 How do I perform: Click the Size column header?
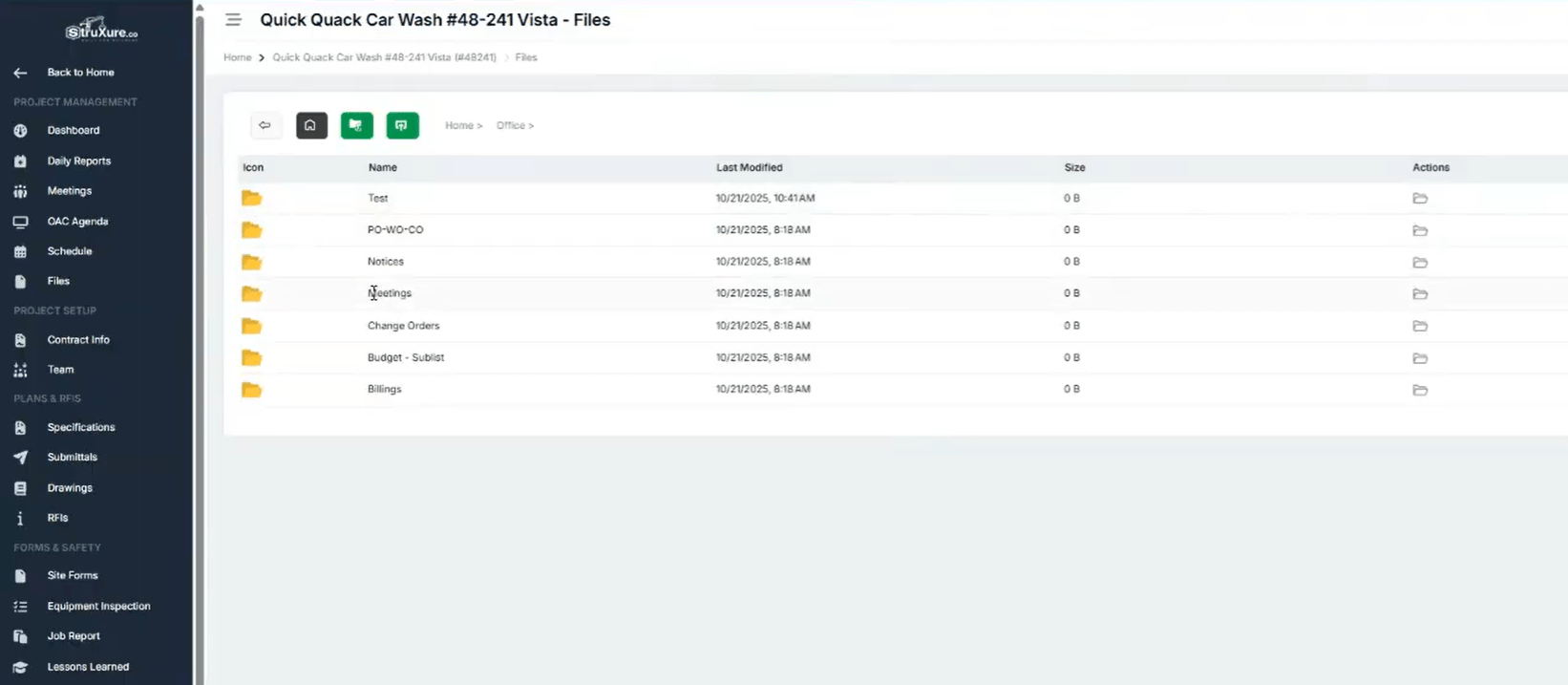tap(1075, 167)
